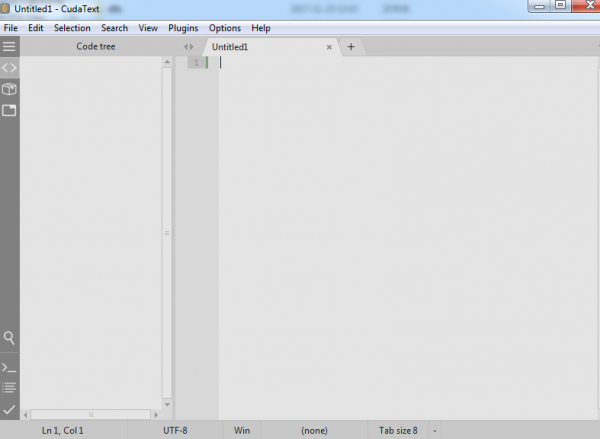600x439 pixels.
Task: Click the CudaText app icon in title bar
Action: point(5,8)
